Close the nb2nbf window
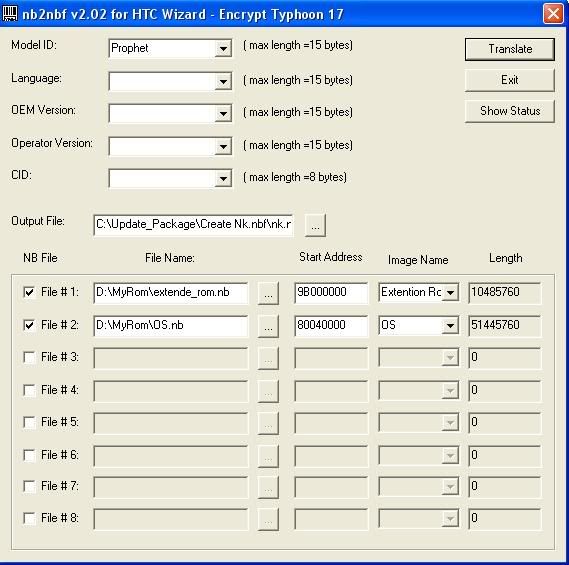 point(553,14)
